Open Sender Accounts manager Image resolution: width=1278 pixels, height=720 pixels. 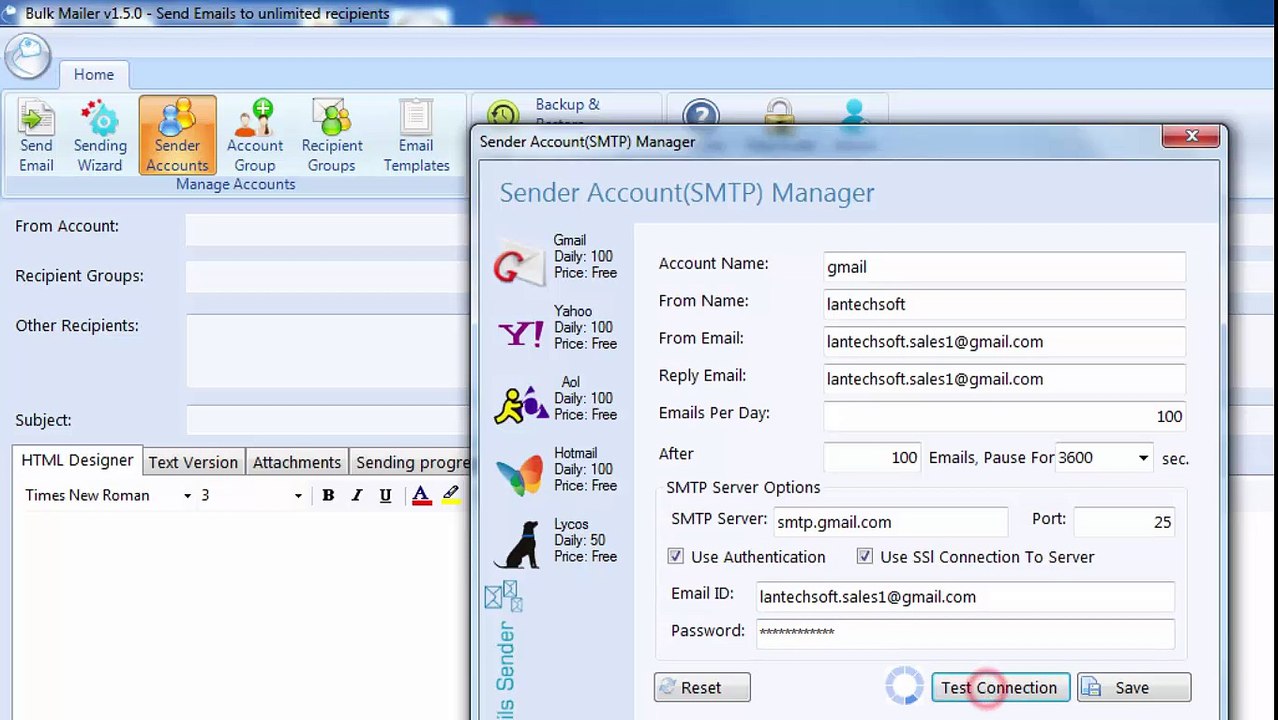click(177, 136)
